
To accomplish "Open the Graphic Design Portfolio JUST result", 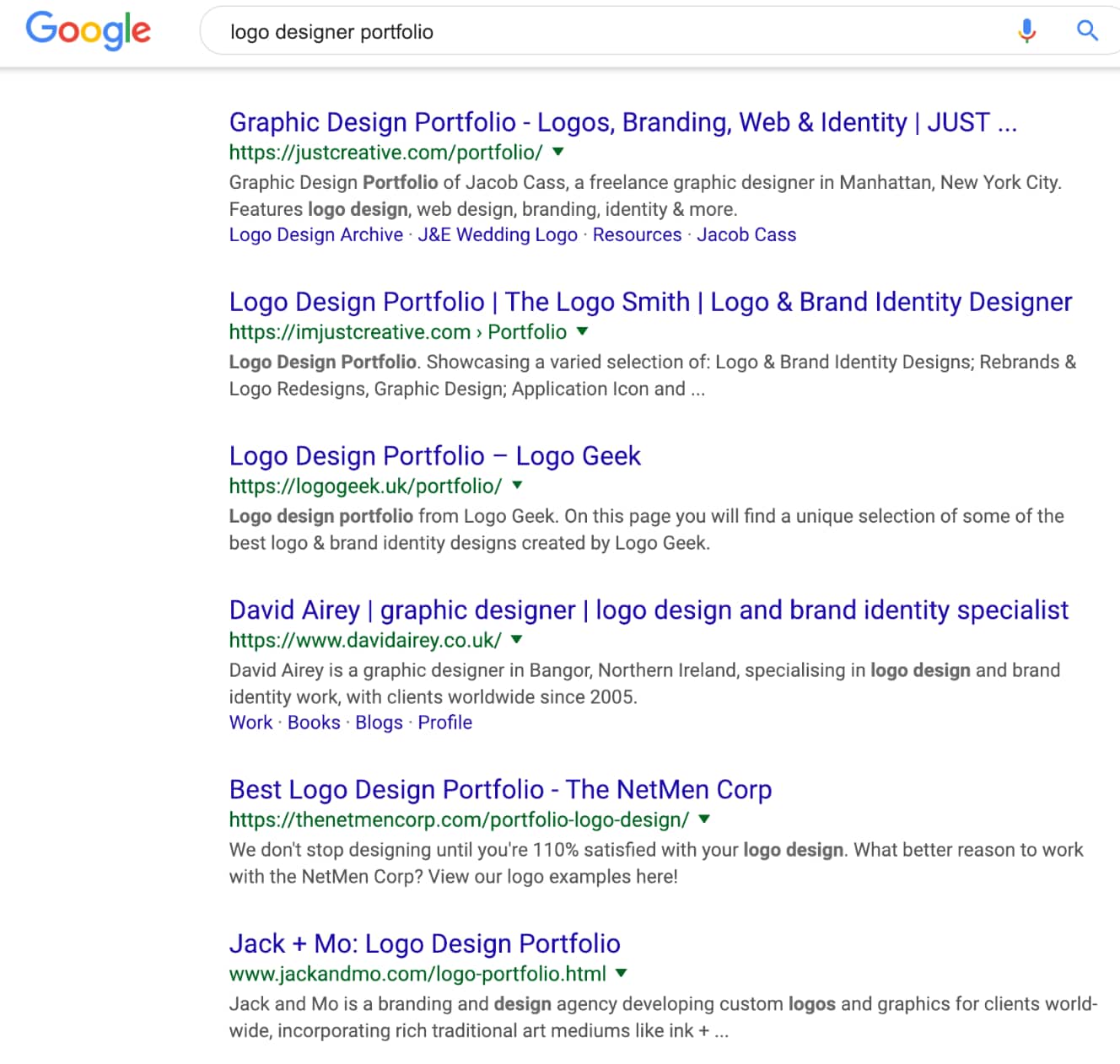I will coord(623,121).
